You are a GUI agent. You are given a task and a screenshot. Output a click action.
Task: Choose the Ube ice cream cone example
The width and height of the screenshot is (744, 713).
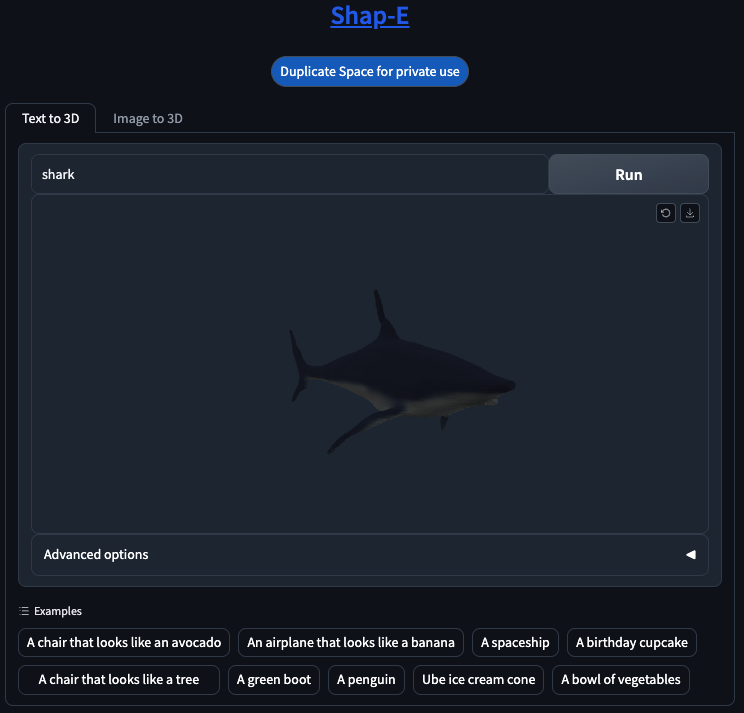click(478, 680)
